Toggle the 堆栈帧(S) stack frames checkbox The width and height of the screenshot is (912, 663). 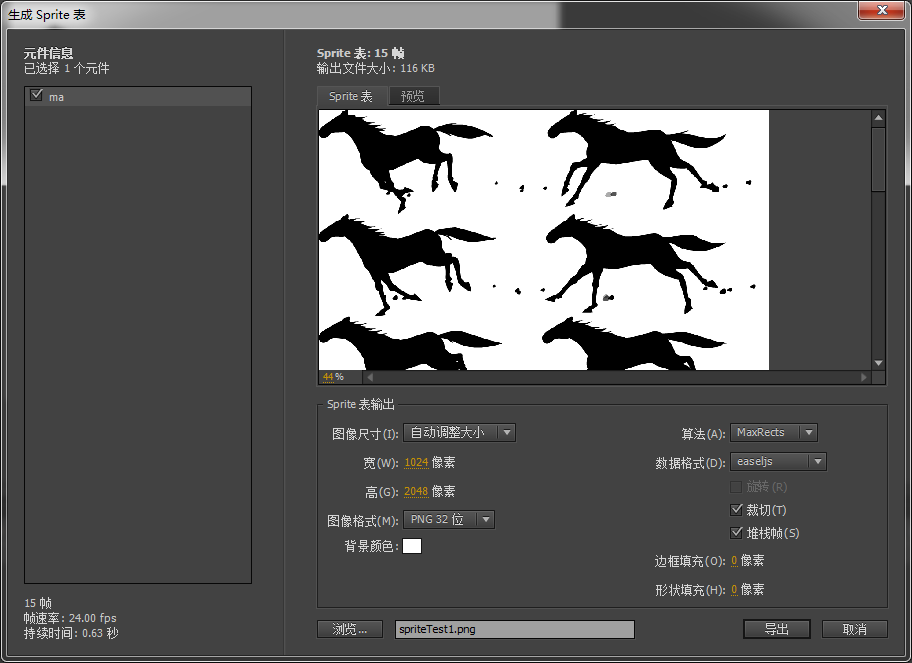click(x=736, y=532)
